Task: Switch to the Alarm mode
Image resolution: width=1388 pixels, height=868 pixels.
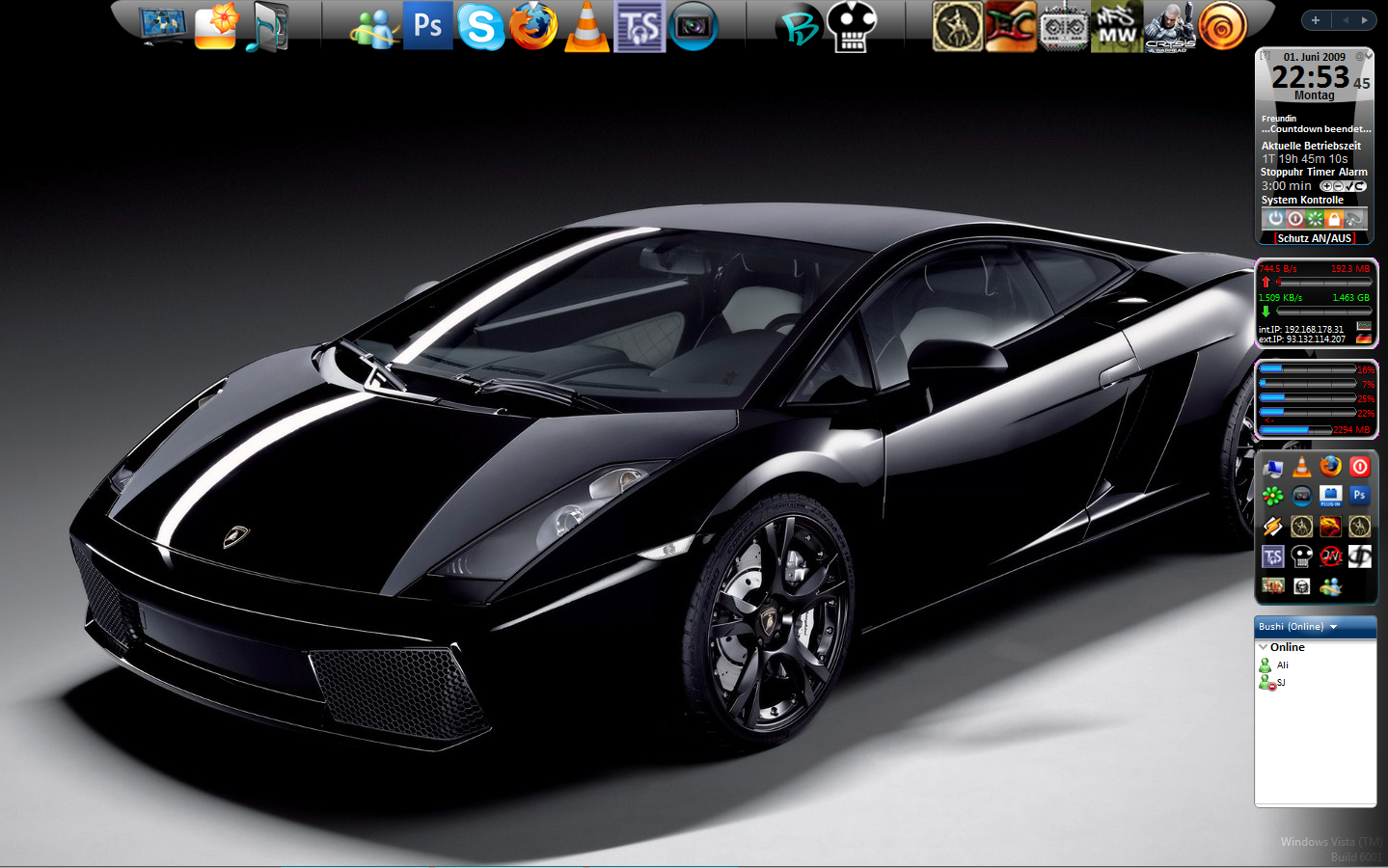Action: [1352, 172]
